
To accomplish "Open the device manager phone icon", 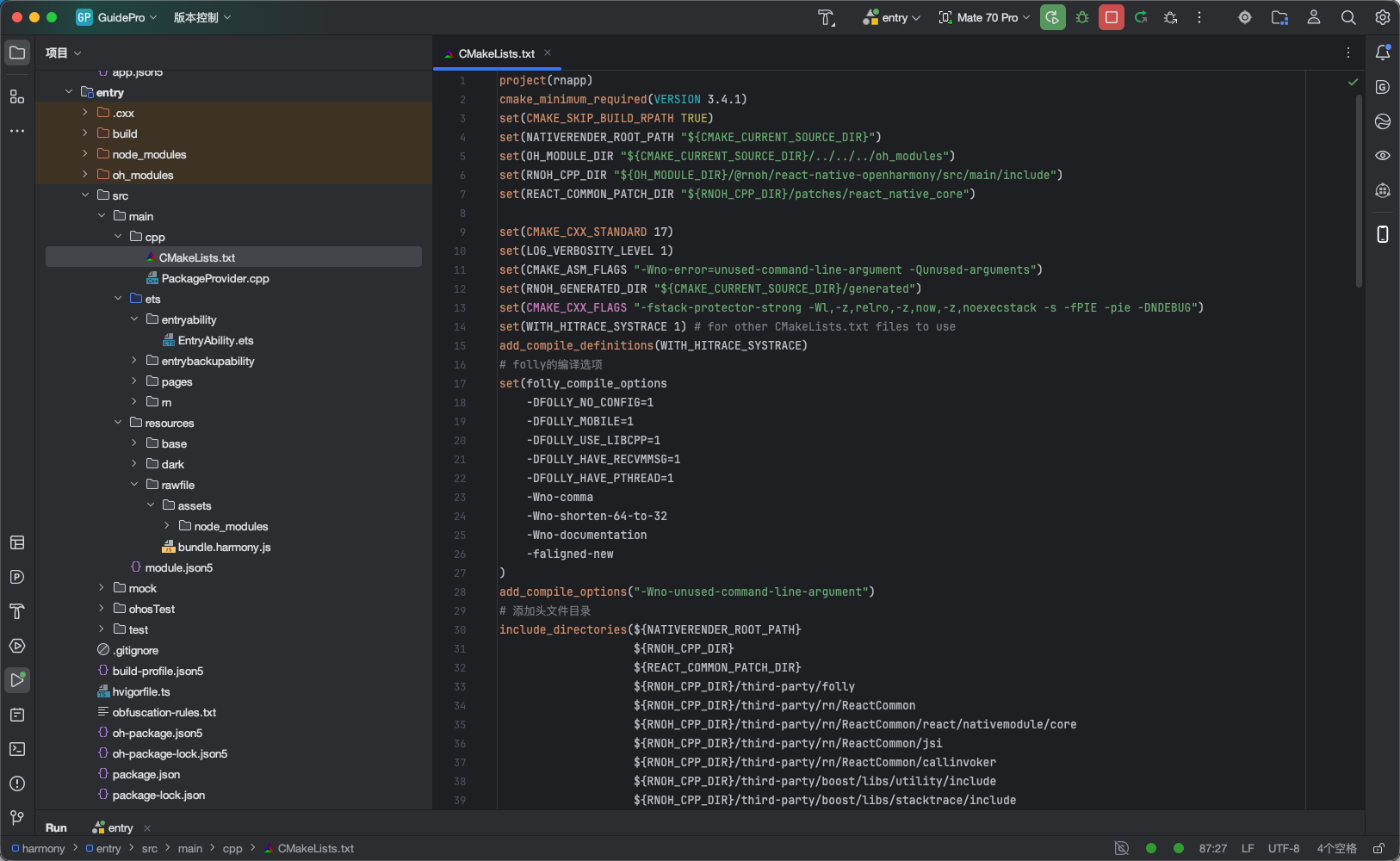I will click(1383, 234).
